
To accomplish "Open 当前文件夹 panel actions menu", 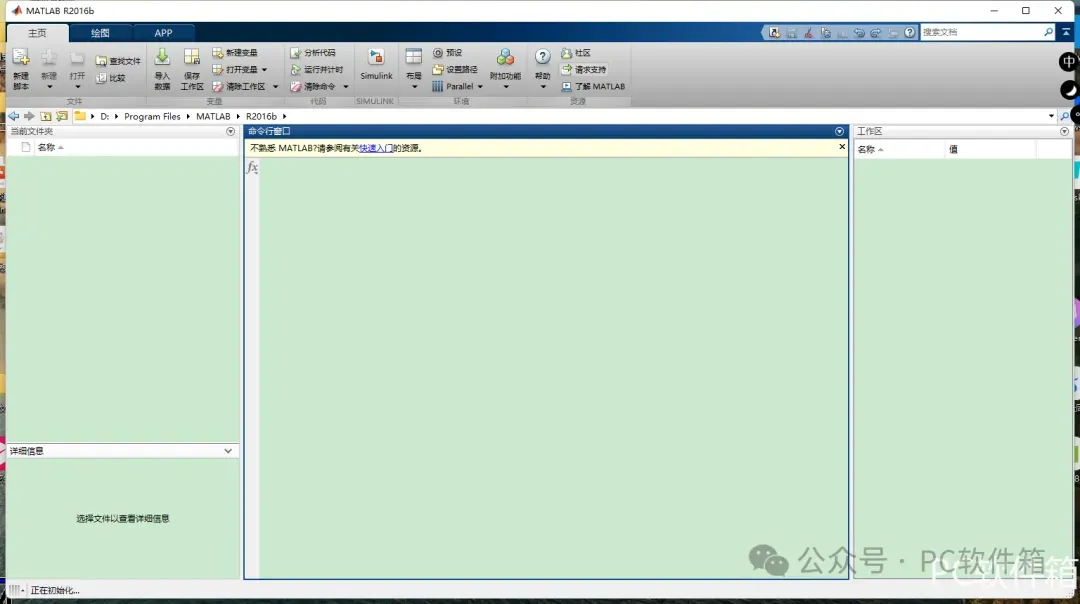I will click(x=230, y=131).
